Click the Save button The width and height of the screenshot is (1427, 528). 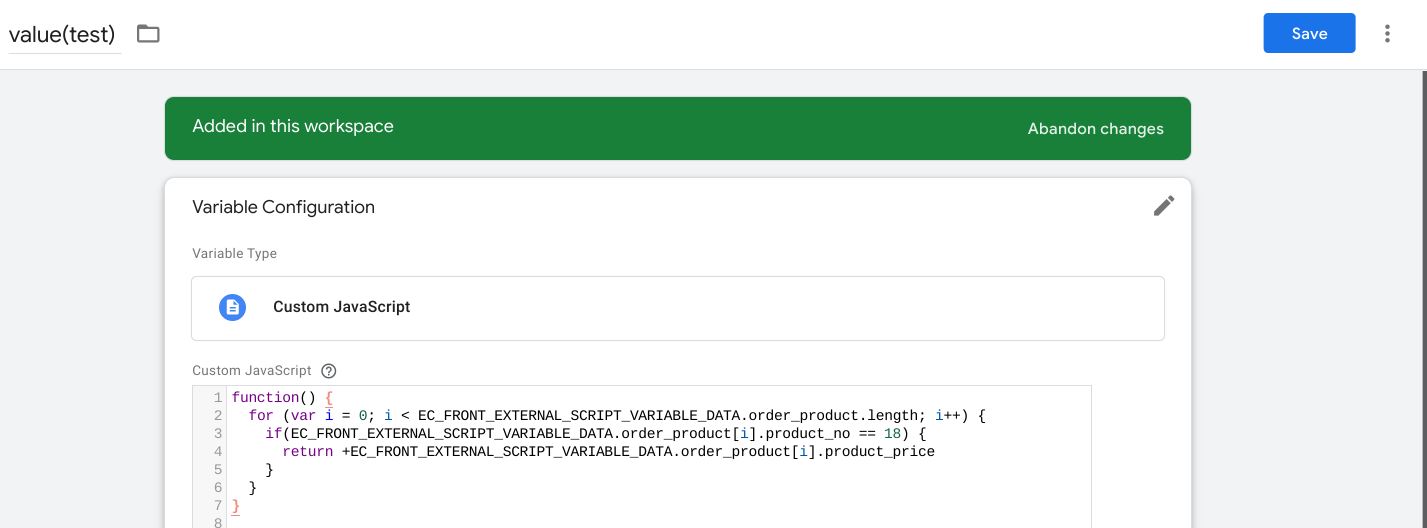1309,33
